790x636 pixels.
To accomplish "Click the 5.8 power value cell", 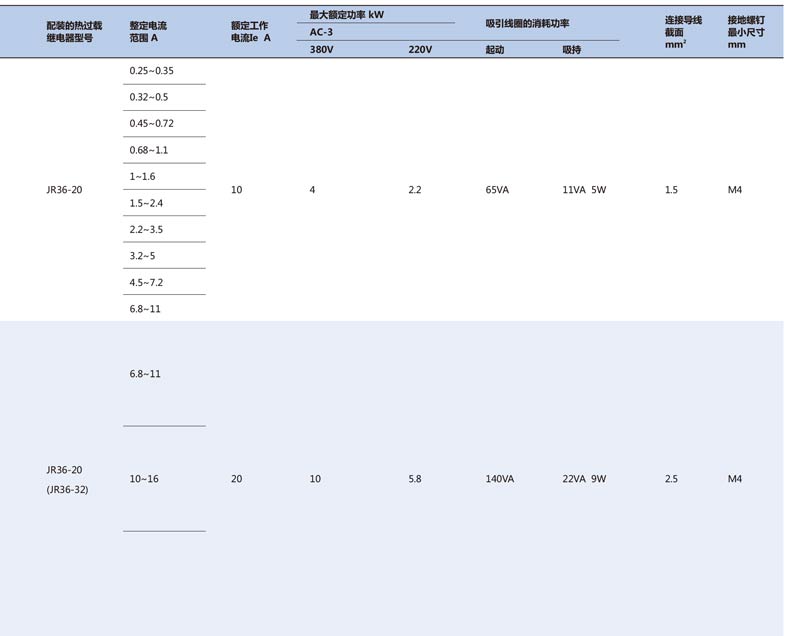I will tap(415, 479).
